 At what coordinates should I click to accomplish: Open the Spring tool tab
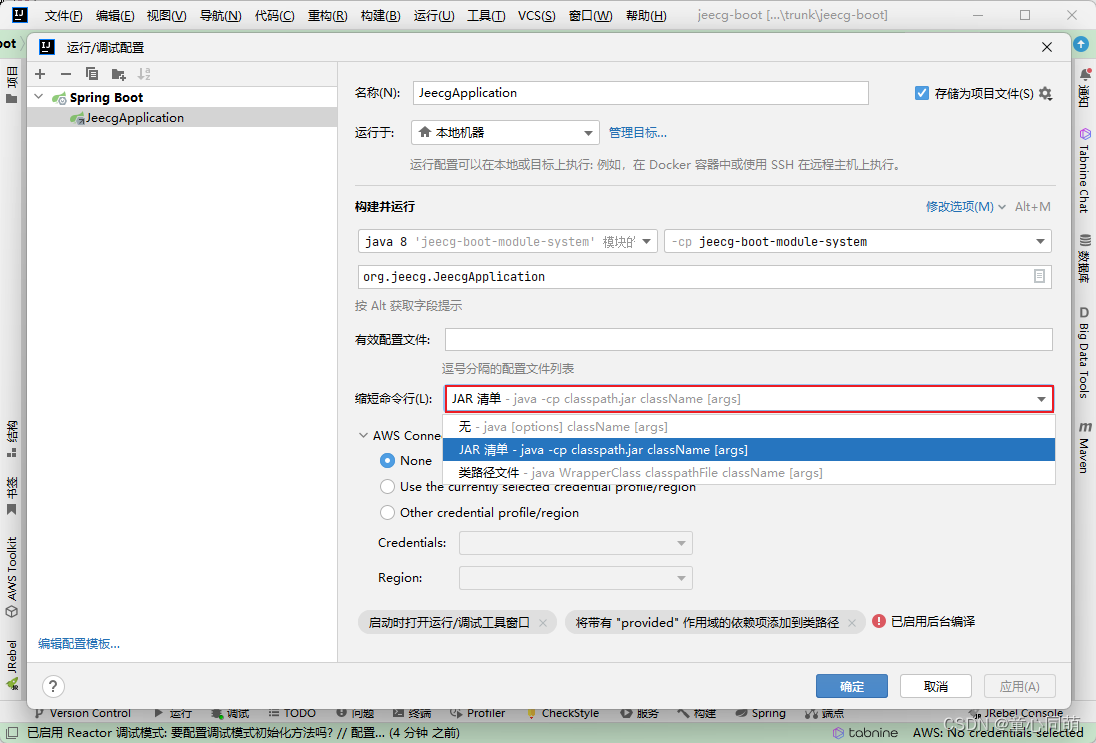[x=761, y=713]
